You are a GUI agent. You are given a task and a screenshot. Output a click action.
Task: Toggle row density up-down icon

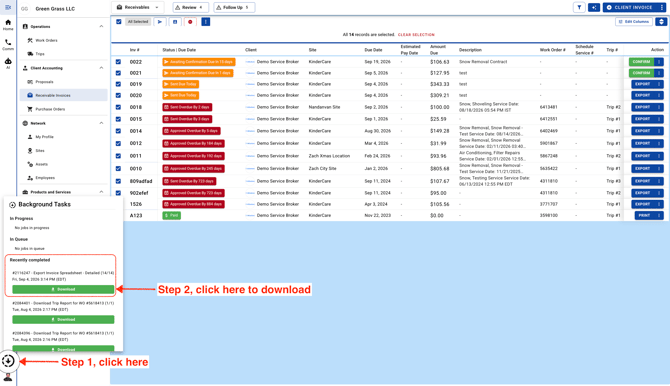click(661, 22)
